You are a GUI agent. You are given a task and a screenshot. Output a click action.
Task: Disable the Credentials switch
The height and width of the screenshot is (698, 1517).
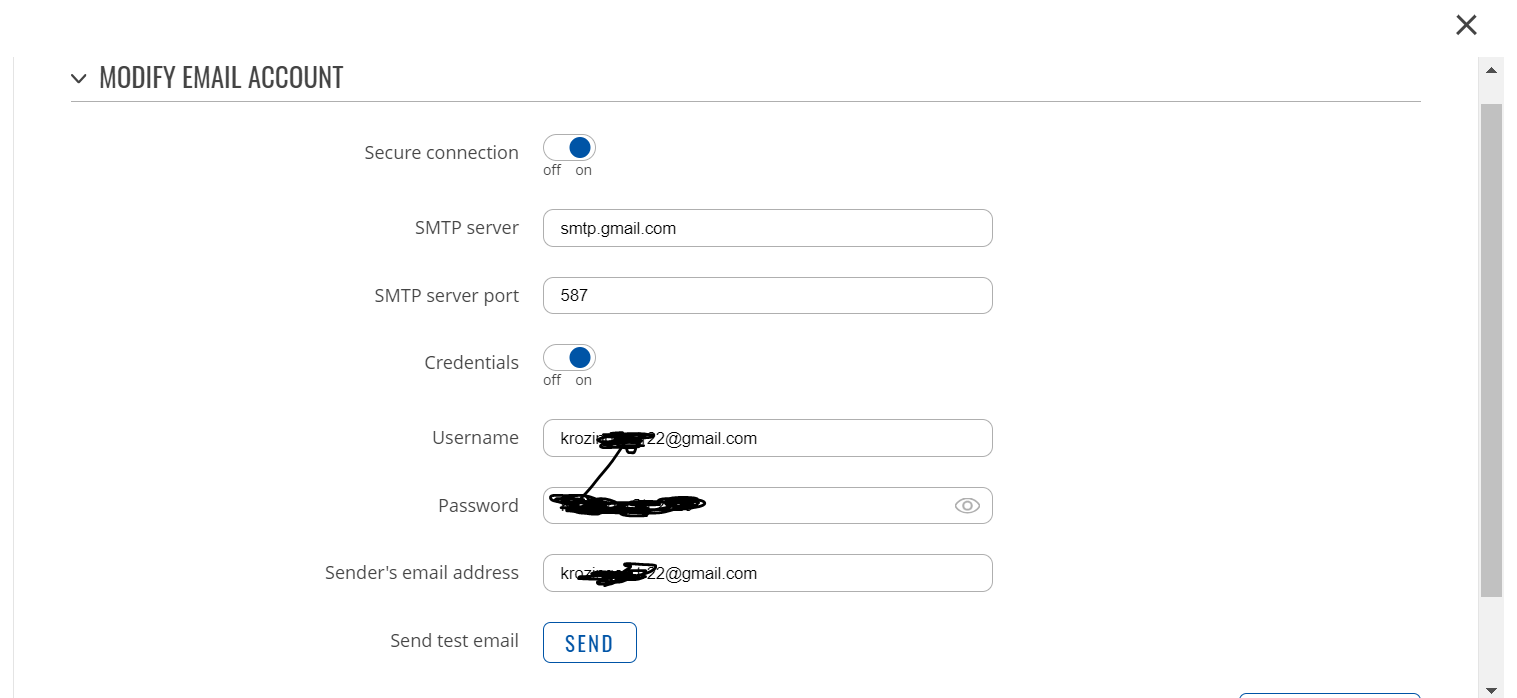(569, 358)
